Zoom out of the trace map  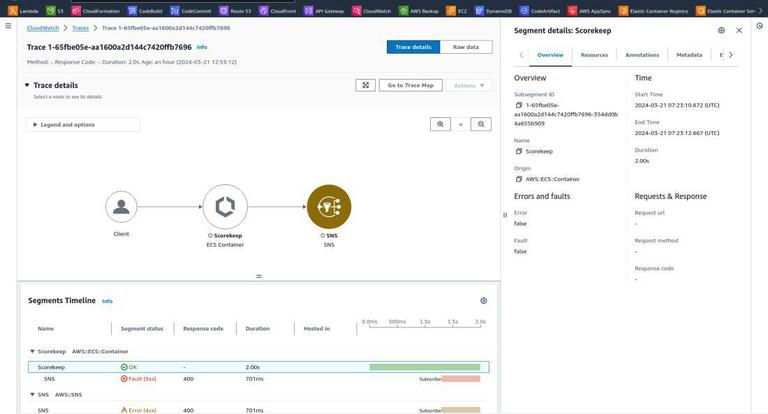(481, 124)
